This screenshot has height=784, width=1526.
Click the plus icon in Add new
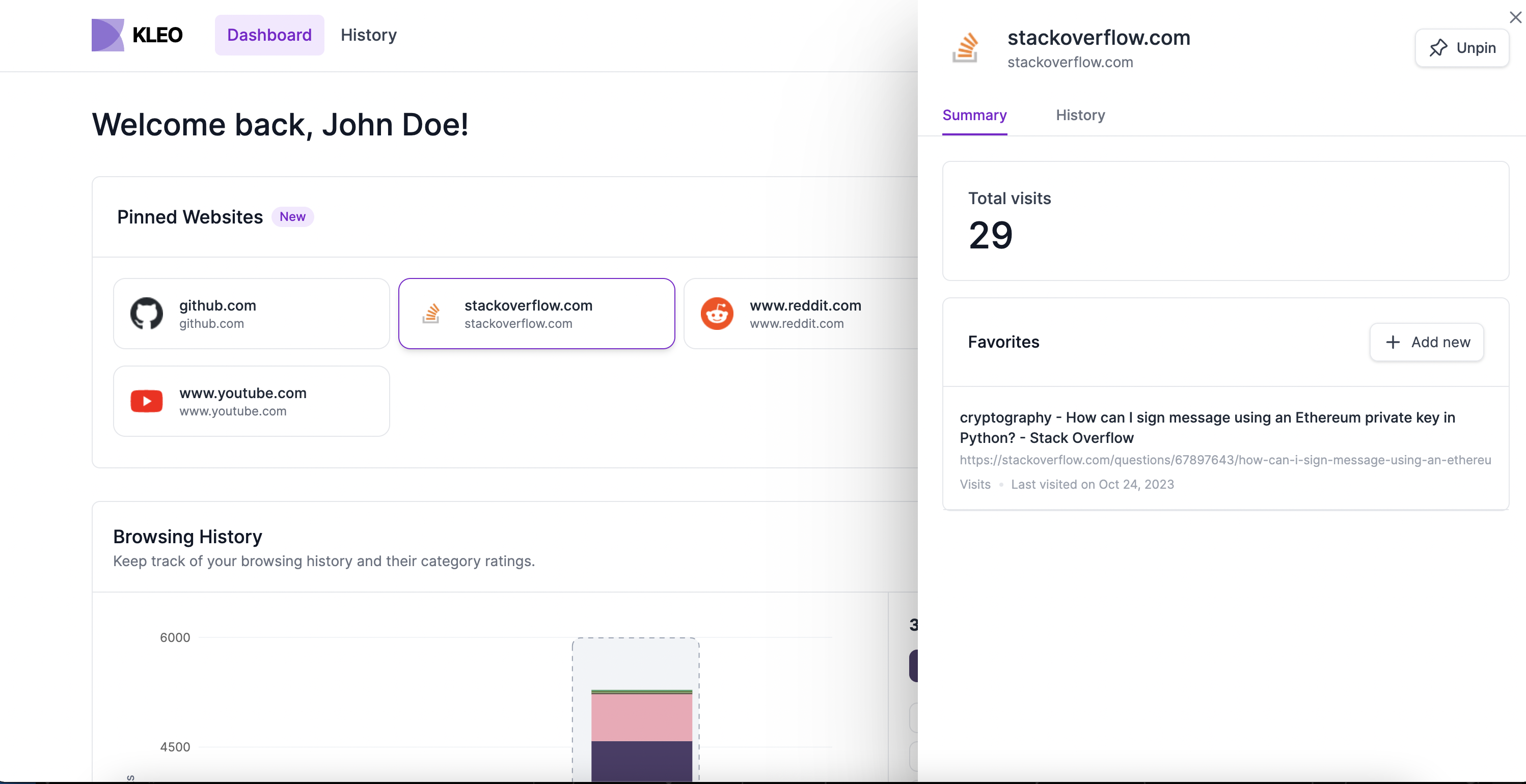click(x=1393, y=342)
